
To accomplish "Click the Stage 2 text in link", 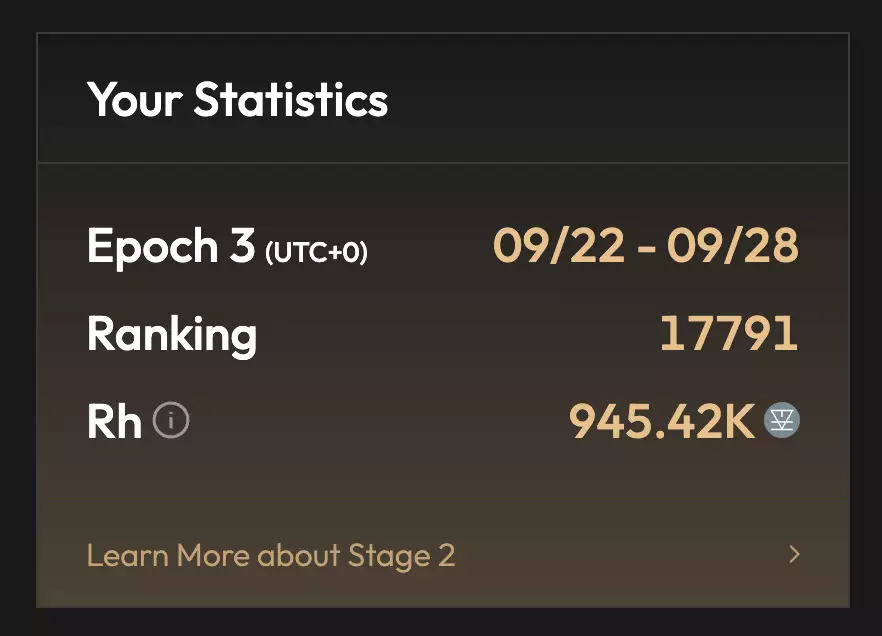I will tap(401, 555).
